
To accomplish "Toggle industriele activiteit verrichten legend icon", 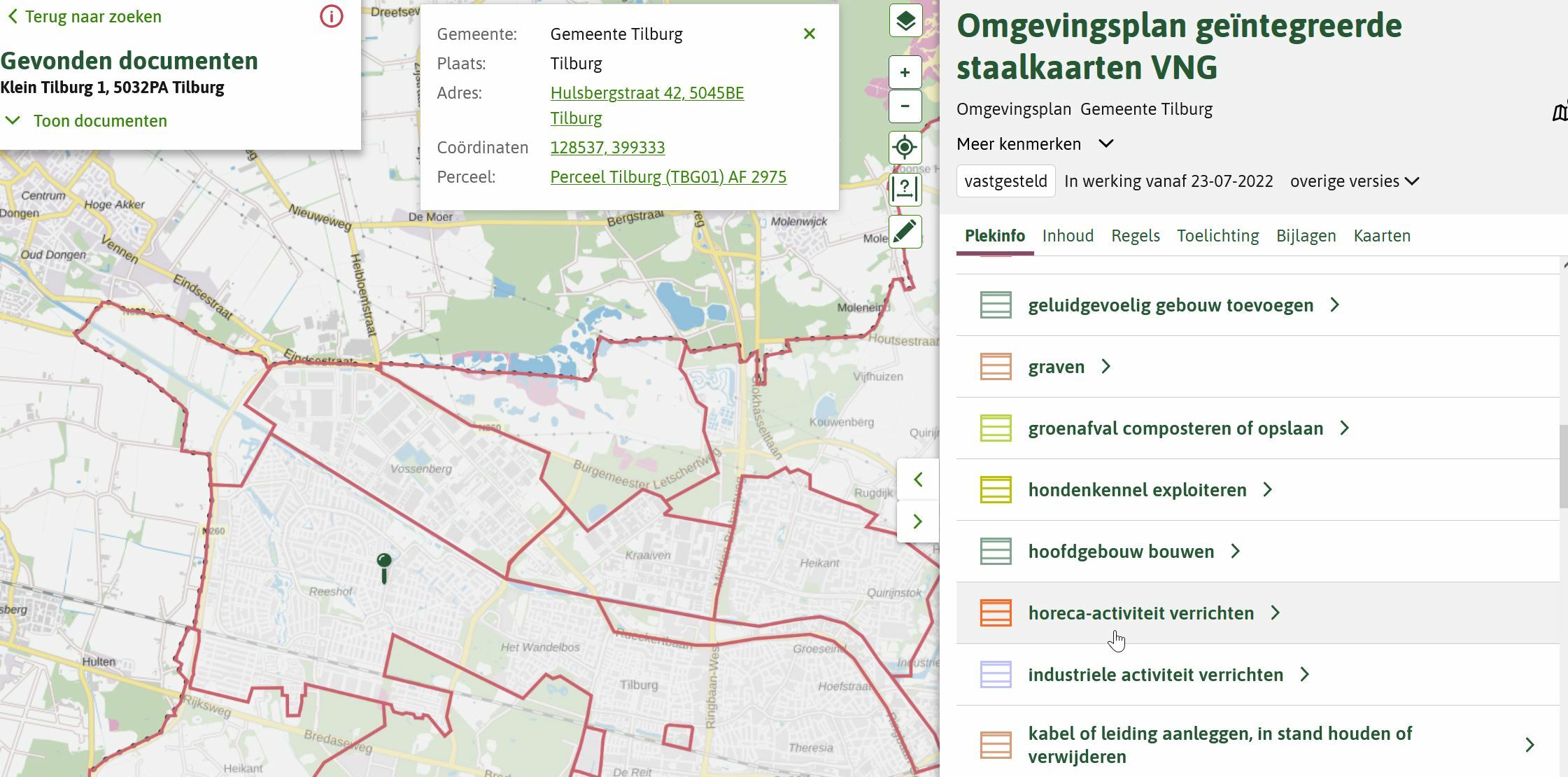I will [x=996, y=675].
